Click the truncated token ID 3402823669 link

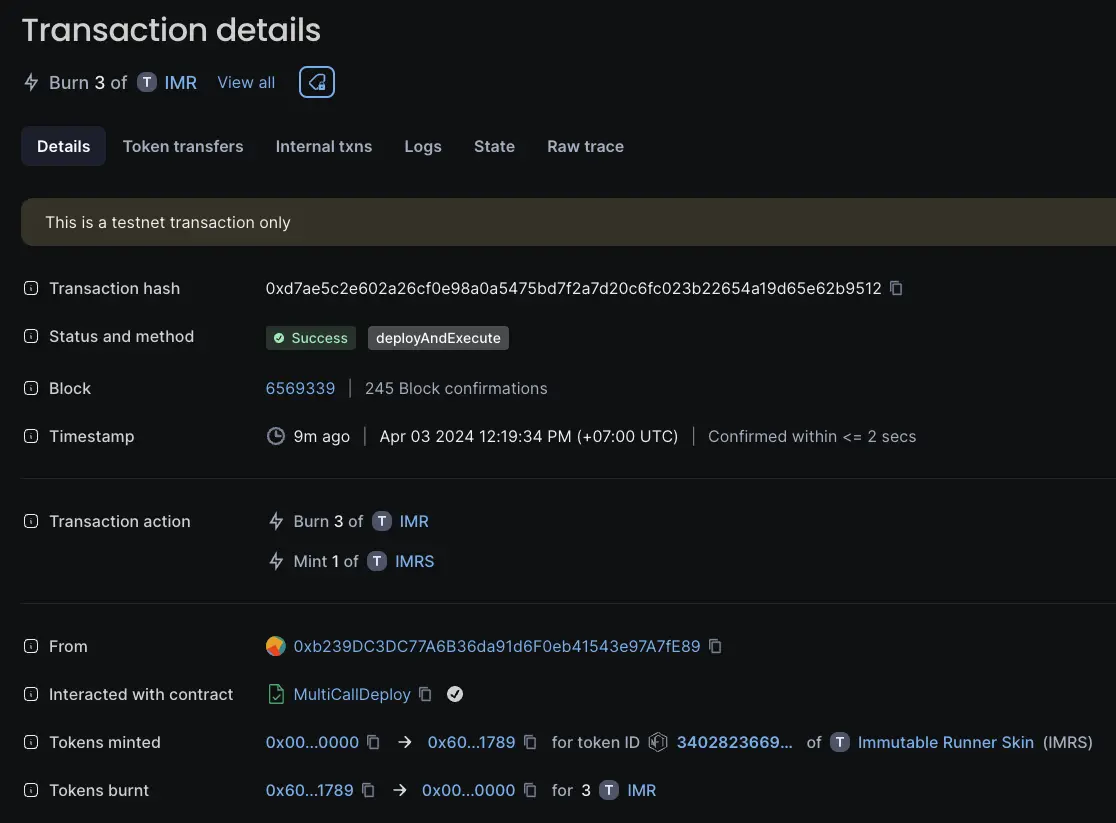tap(735, 742)
